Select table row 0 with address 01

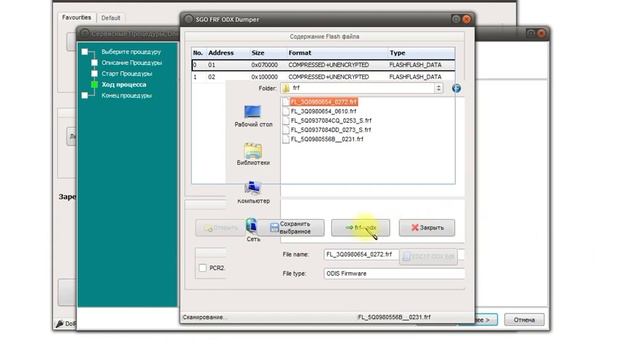323,65
